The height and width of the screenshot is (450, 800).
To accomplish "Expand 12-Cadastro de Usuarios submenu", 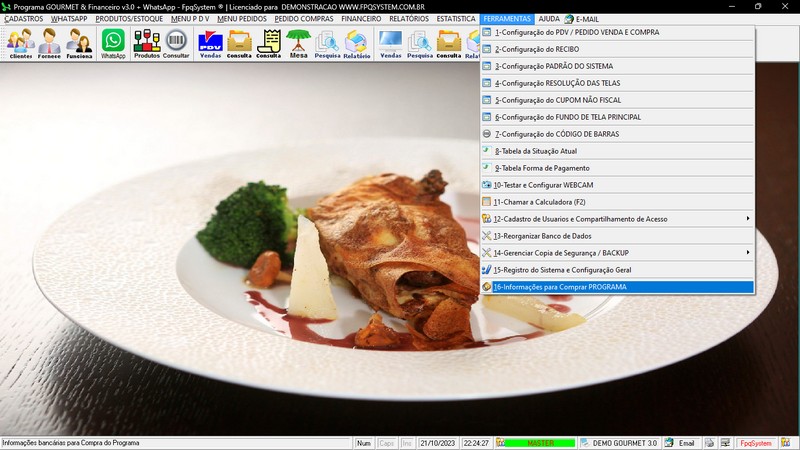I will 617,219.
